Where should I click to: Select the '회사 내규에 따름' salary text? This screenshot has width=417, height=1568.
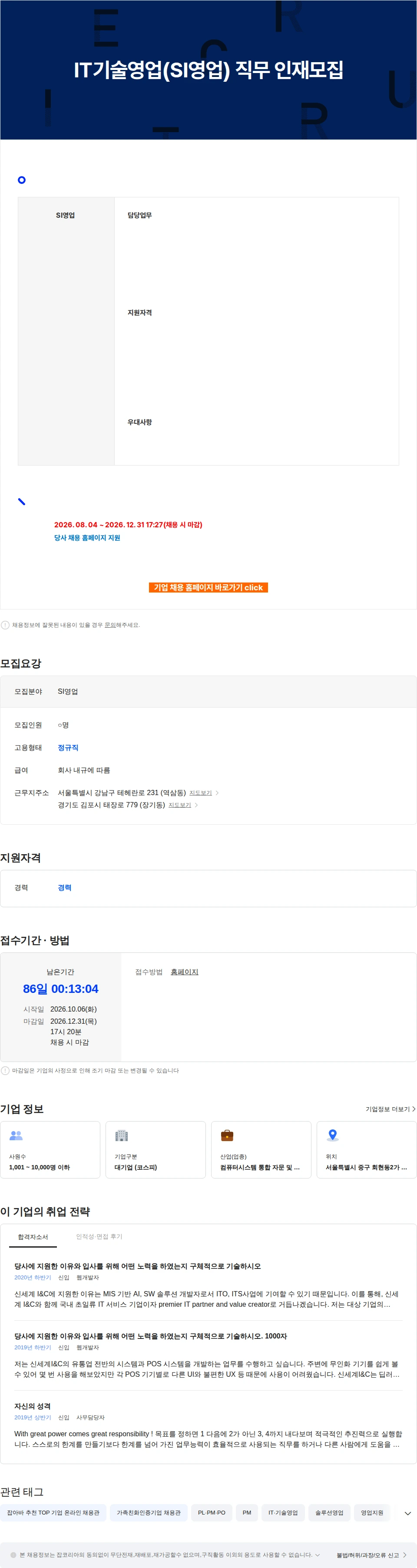pyautogui.click(x=84, y=770)
